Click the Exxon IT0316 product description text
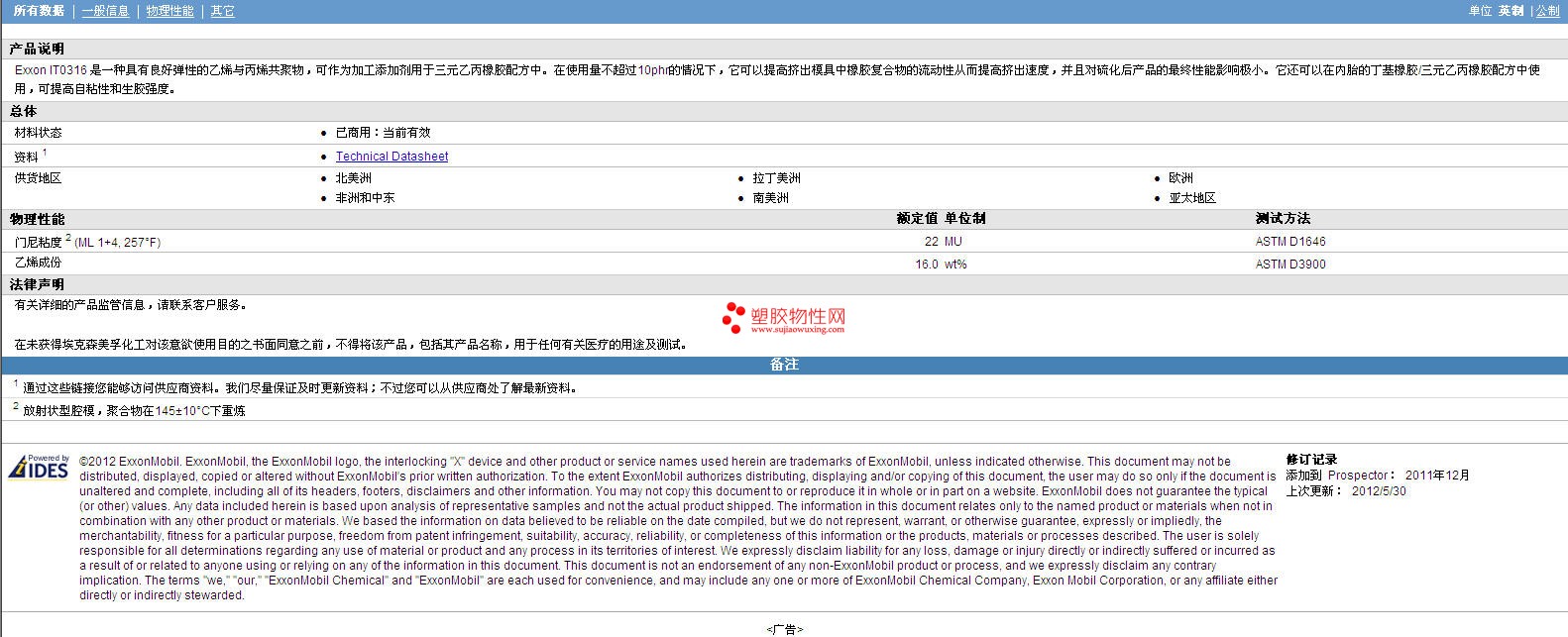Screen dimensions: 1568x637 pyautogui.click(x=777, y=79)
